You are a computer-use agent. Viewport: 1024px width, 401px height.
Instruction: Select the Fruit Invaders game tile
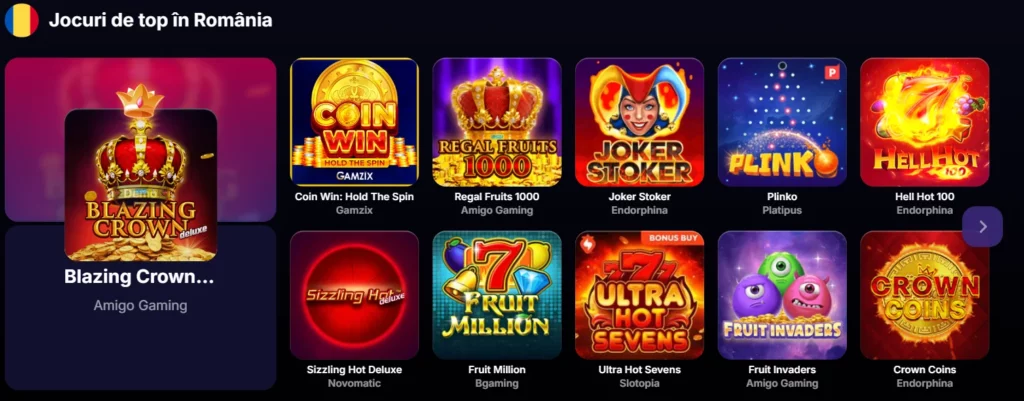[782, 295]
